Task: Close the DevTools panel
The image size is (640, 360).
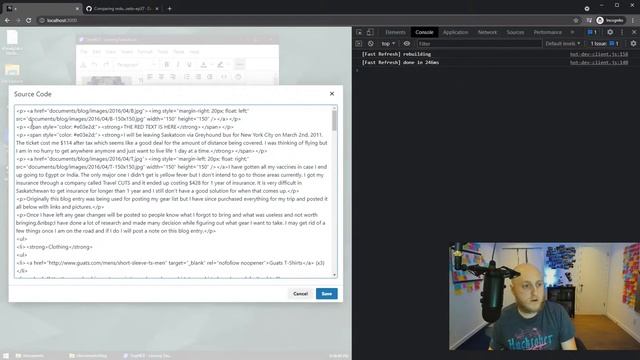Action: click(634, 32)
